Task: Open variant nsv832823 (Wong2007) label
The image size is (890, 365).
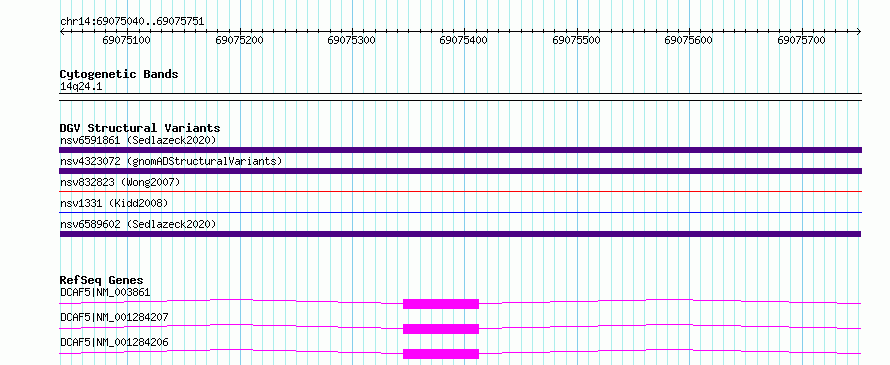Action: coord(120,182)
